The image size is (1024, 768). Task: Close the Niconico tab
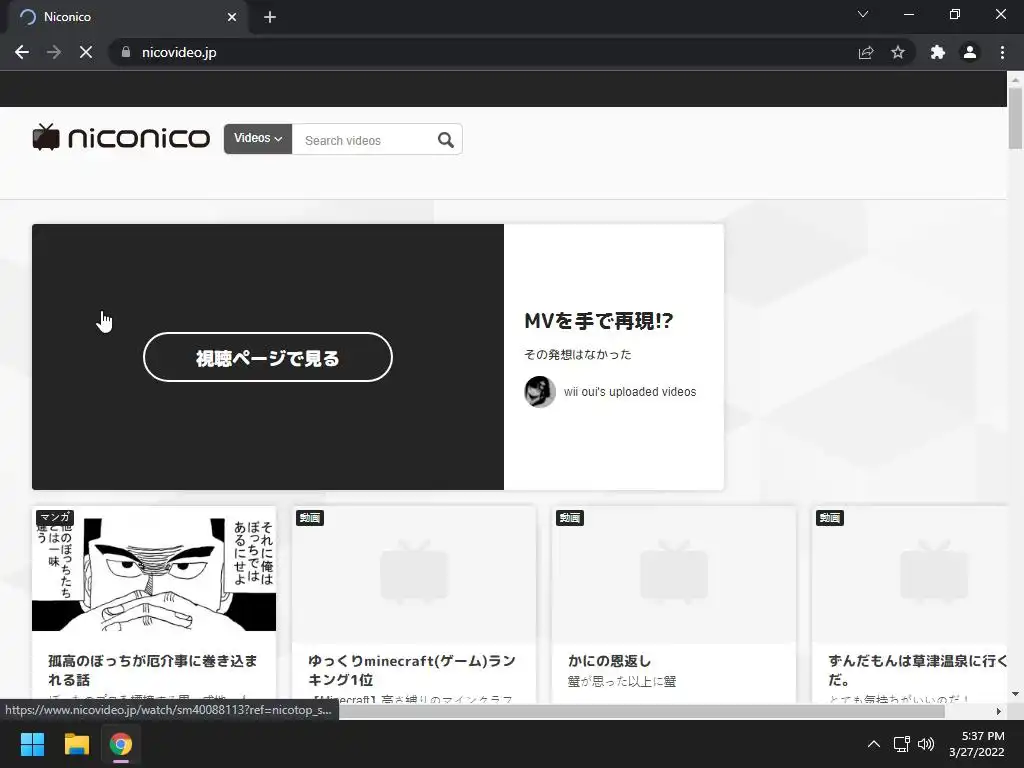(232, 17)
